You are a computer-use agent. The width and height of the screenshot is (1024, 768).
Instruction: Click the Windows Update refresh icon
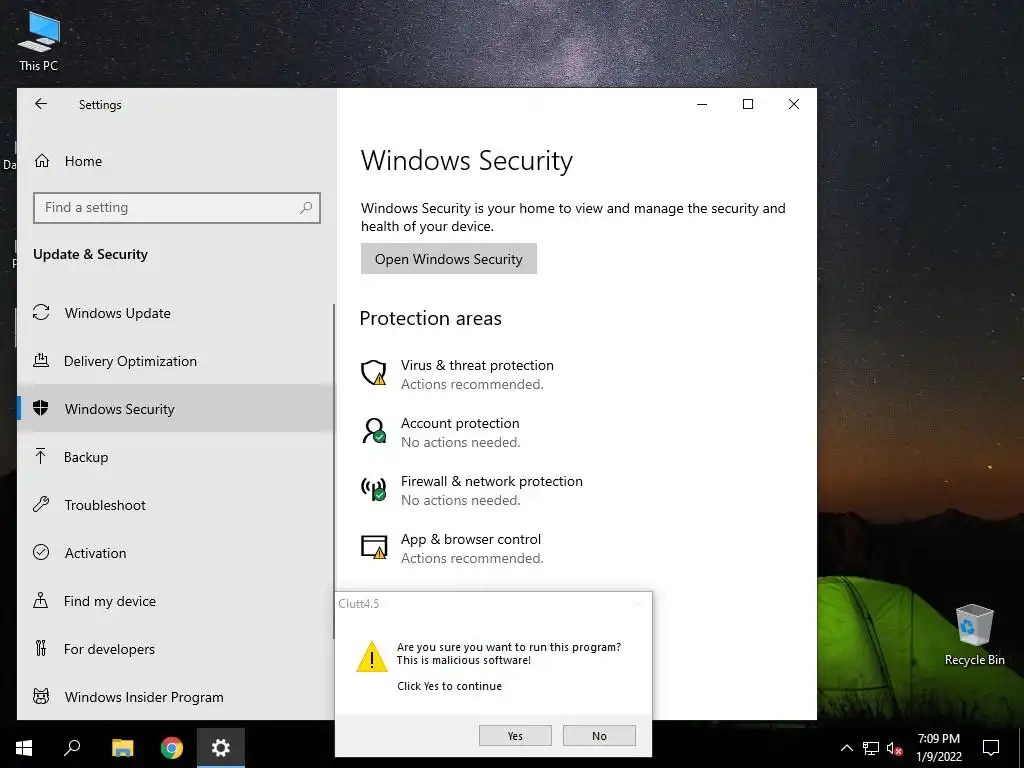coord(41,312)
